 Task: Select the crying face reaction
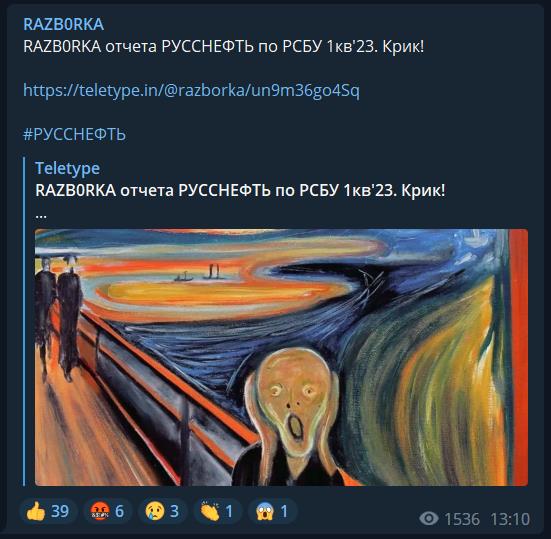pyautogui.click(x=162, y=511)
